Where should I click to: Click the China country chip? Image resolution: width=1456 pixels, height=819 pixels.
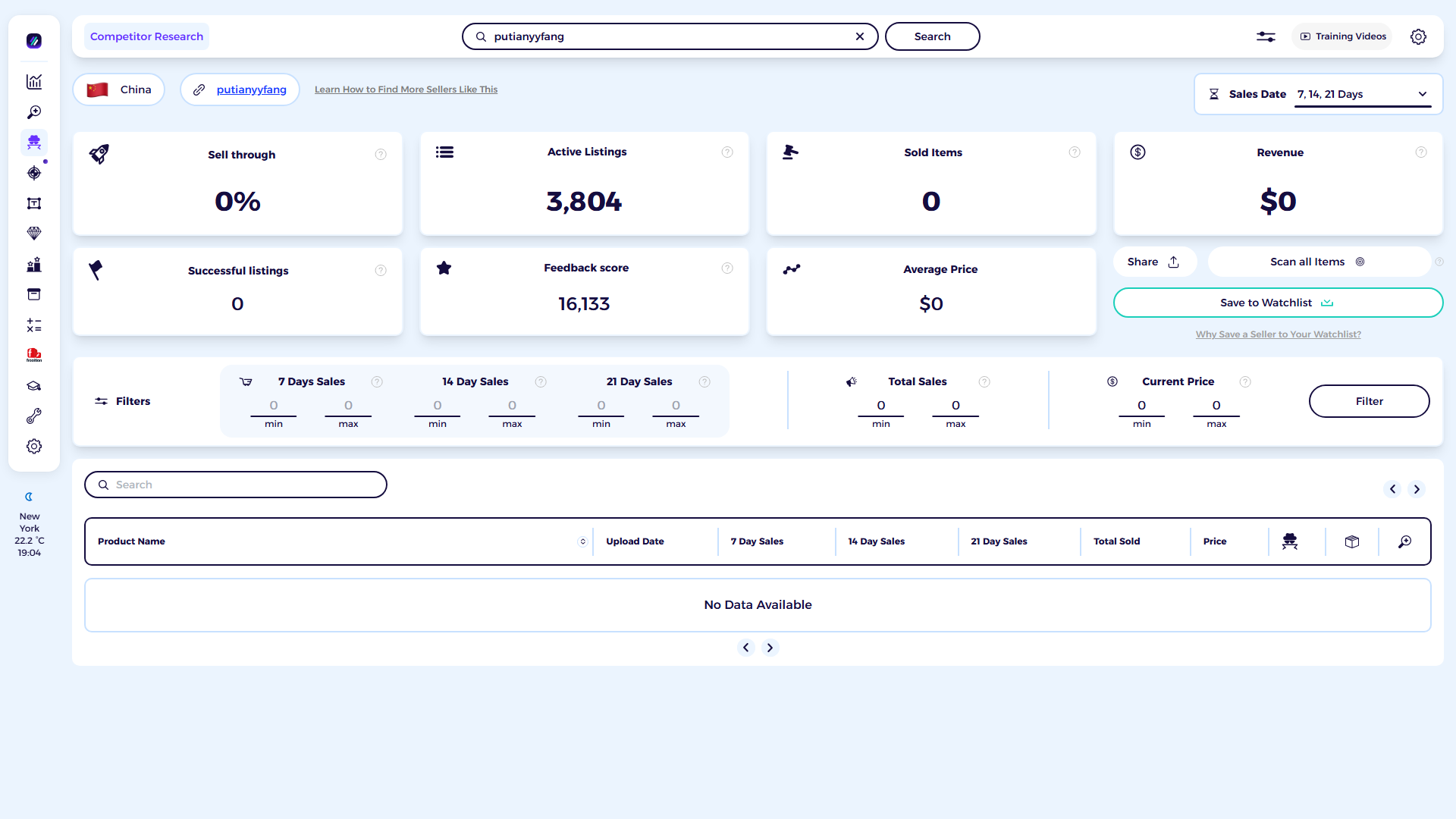(x=119, y=89)
